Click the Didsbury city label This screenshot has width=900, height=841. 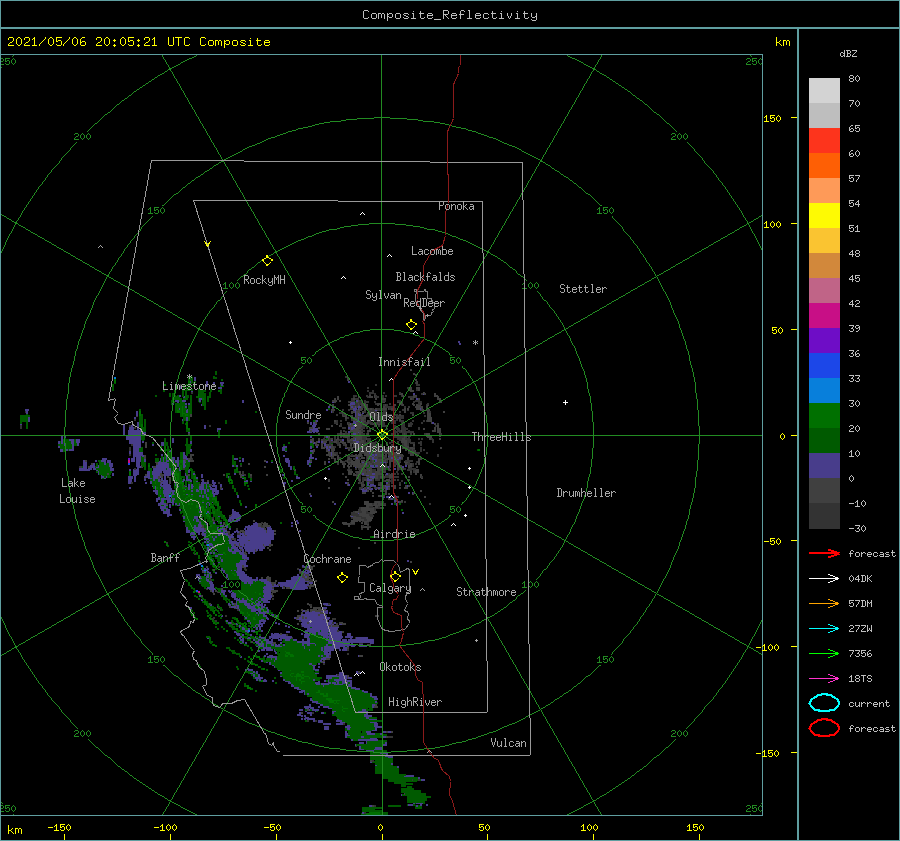378,448
